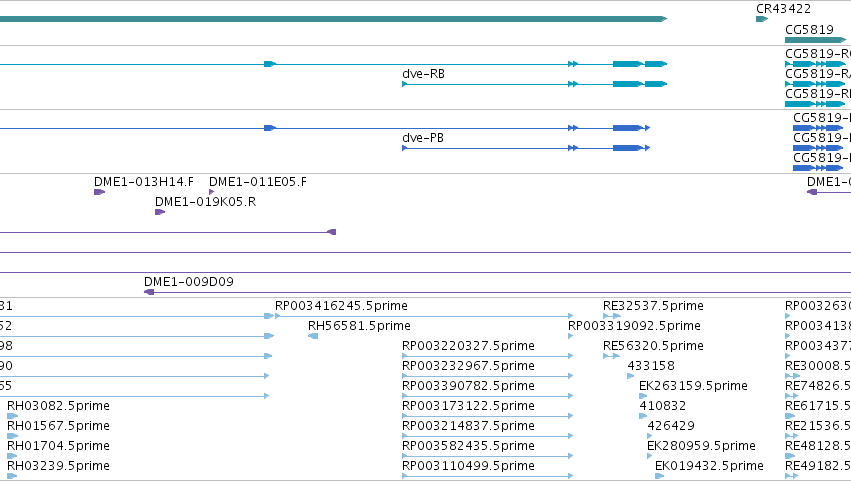Screen dimensions: 851x481
Task: Click the DME1-009D09 purple arrowhead glyph
Action: tap(149, 293)
